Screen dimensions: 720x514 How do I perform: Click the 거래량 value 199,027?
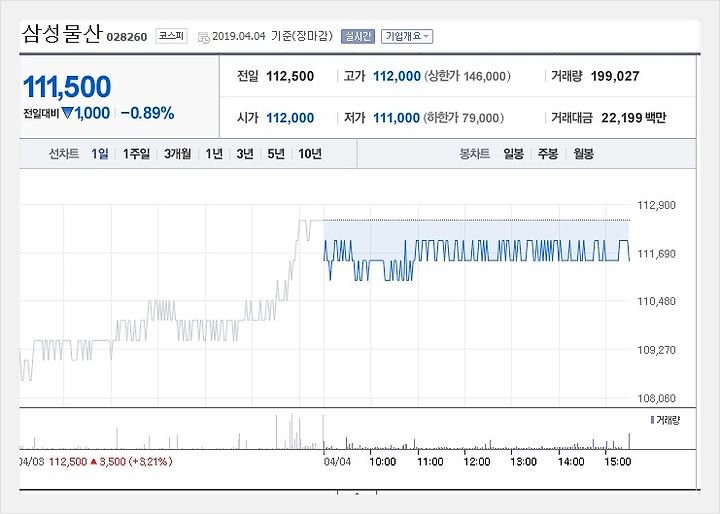coord(615,76)
